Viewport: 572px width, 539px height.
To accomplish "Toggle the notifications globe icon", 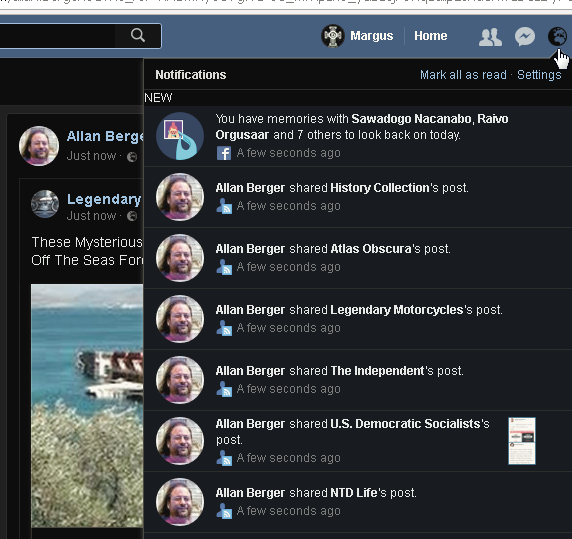I will pyautogui.click(x=557, y=36).
